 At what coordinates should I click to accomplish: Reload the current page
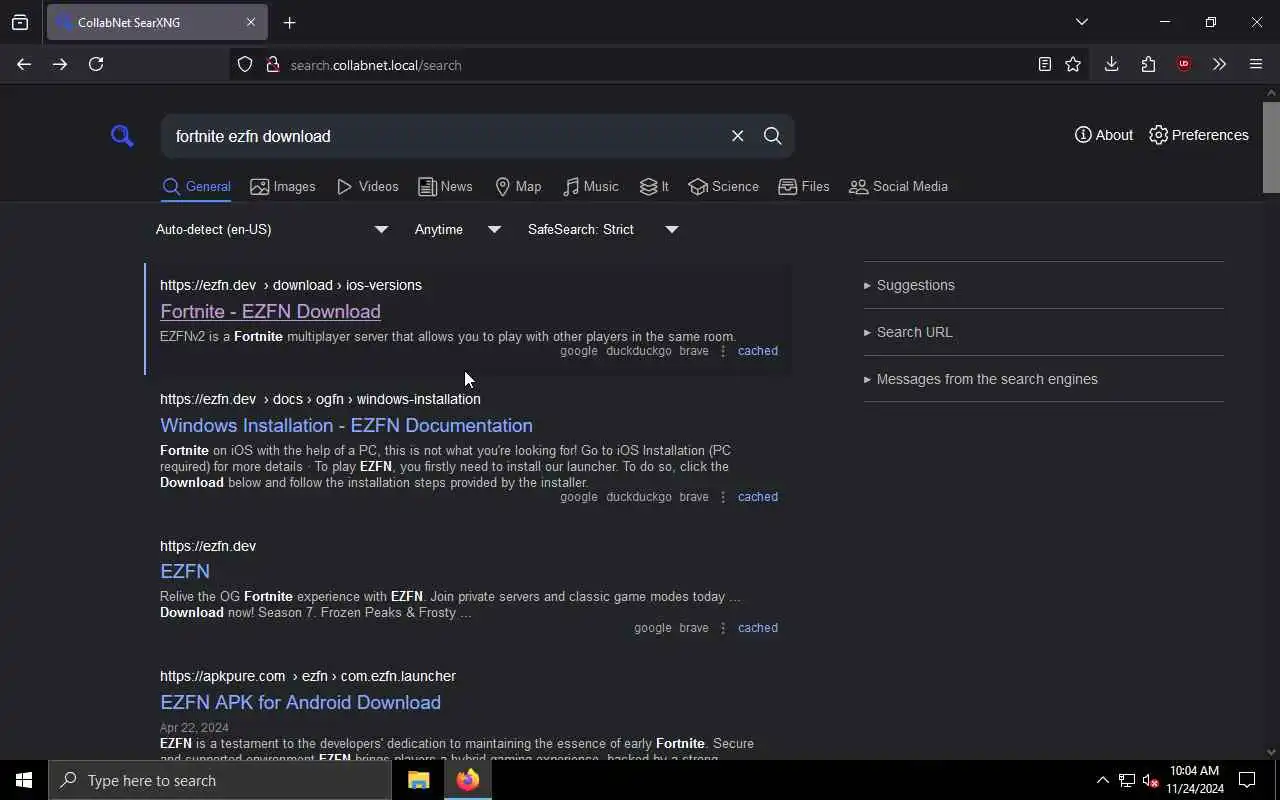96,64
